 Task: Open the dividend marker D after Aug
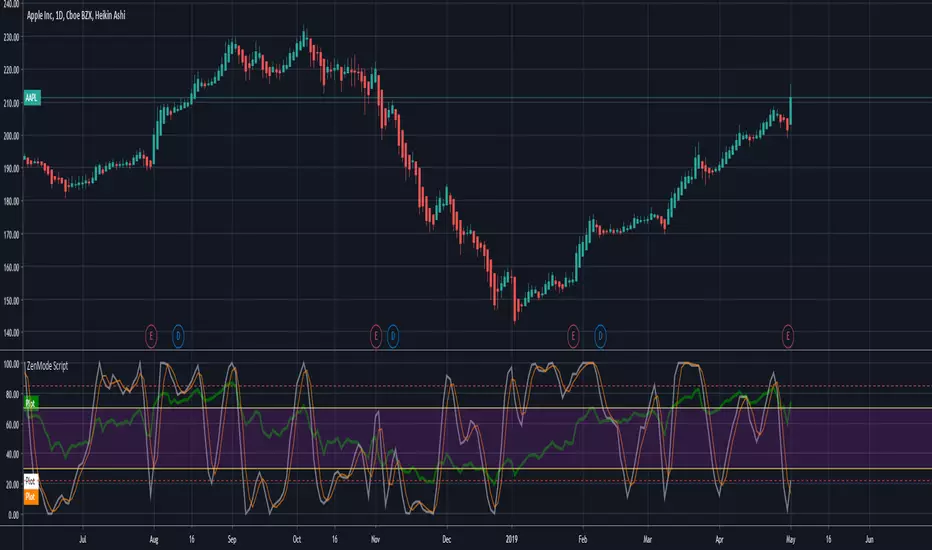[x=178, y=336]
